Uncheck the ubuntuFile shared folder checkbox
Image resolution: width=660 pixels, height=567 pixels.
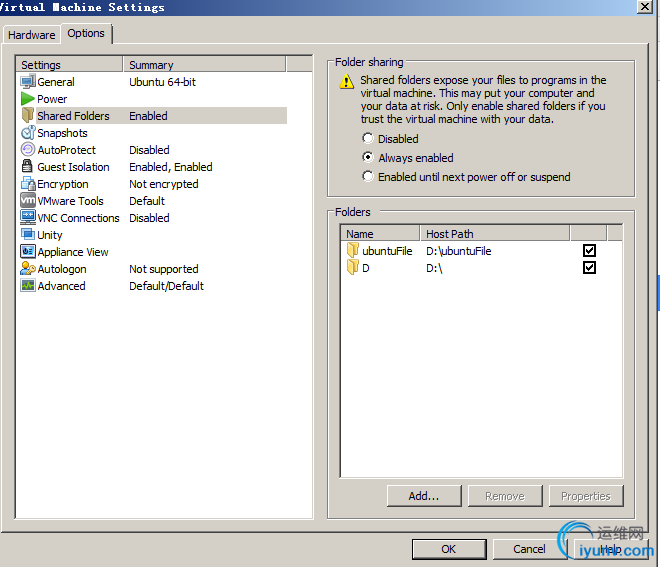(x=589, y=250)
